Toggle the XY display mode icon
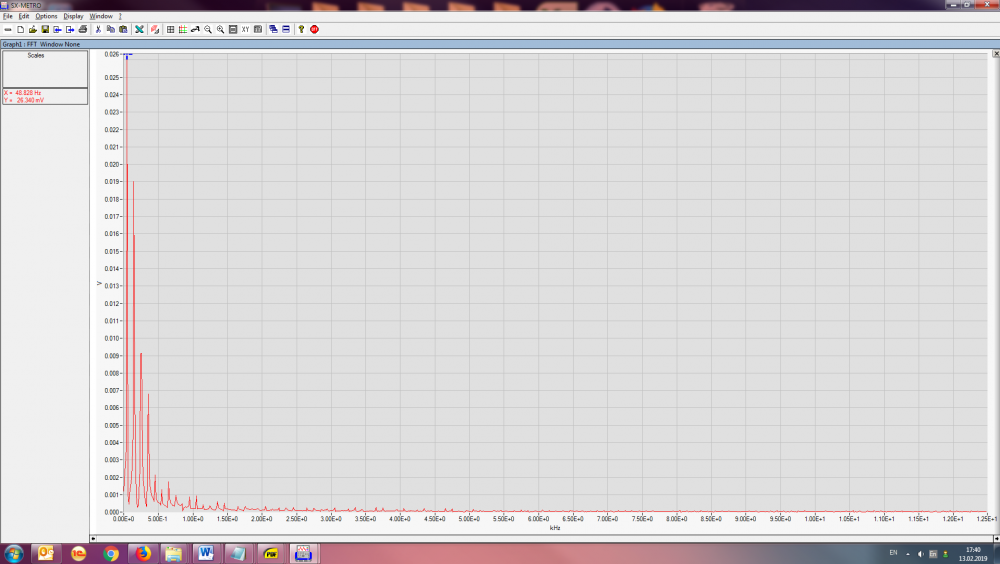This screenshot has height=564, width=1000. tap(245, 29)
